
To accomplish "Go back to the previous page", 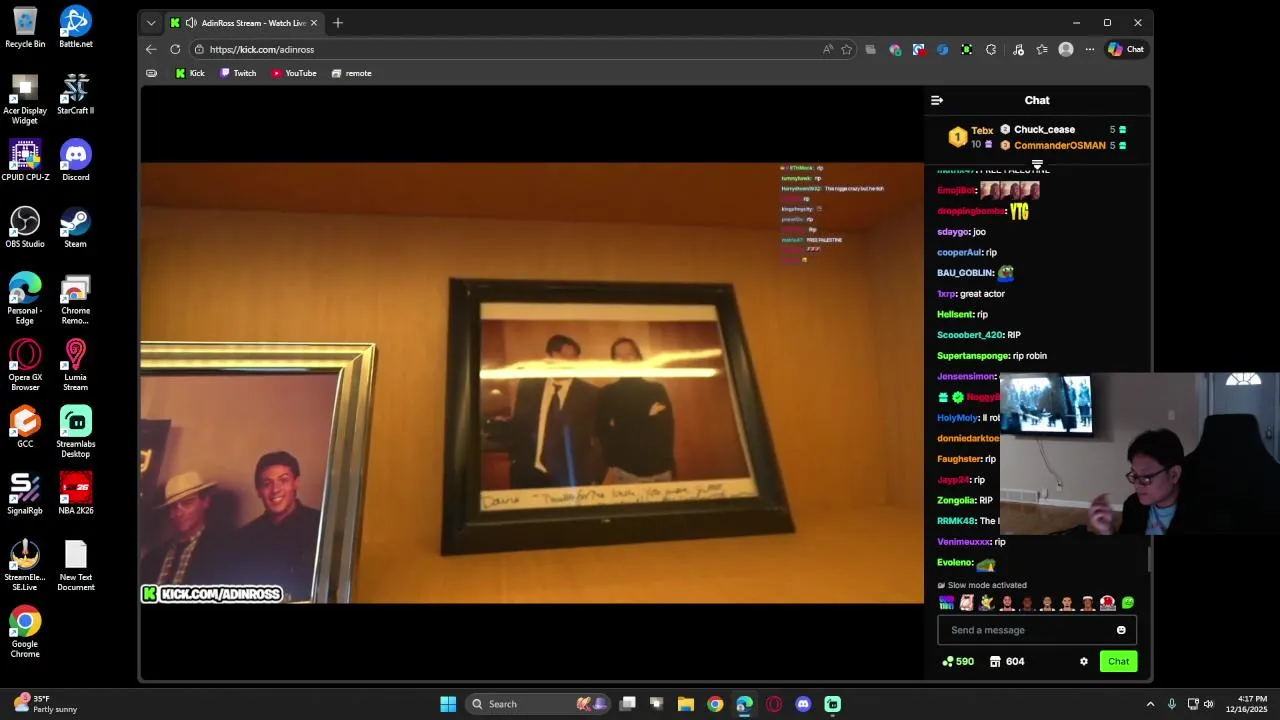I will [x=151, y=49].
